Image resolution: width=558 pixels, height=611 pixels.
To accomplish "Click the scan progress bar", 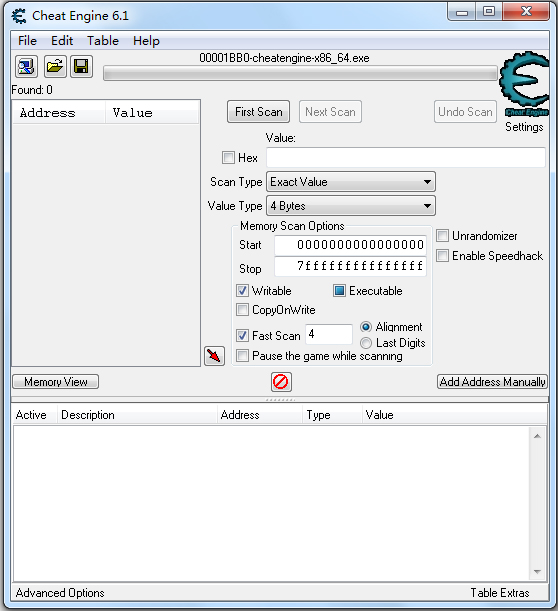I will 300,73.
